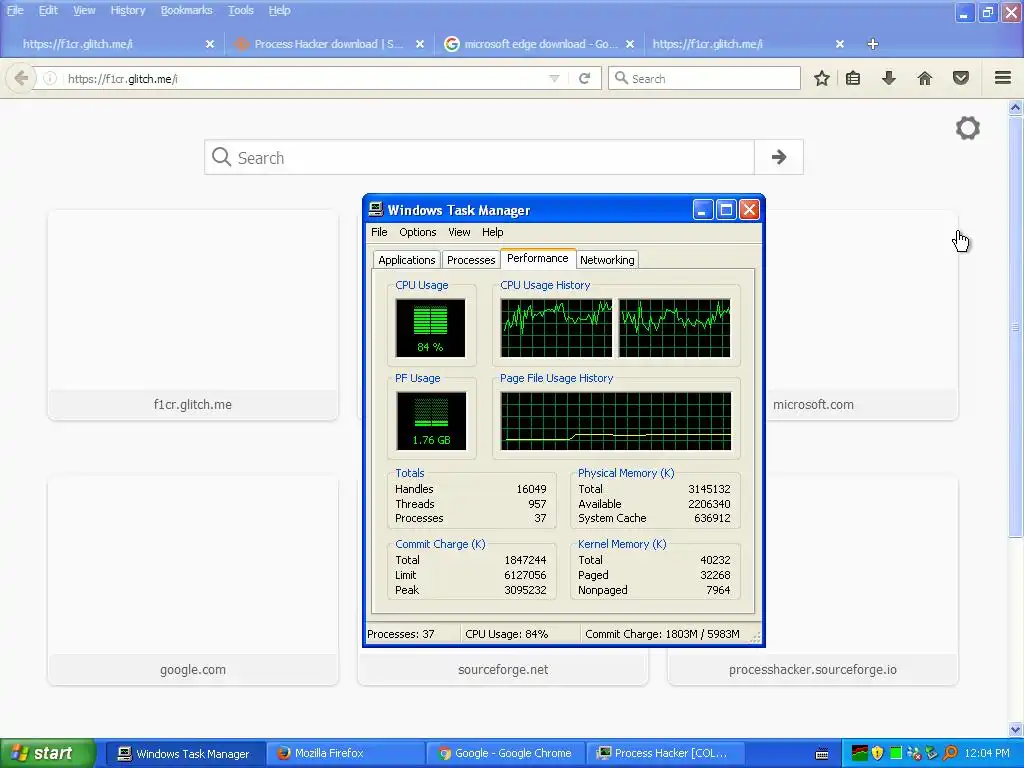Open the Firefox hamburger menu

[1003, 78]
